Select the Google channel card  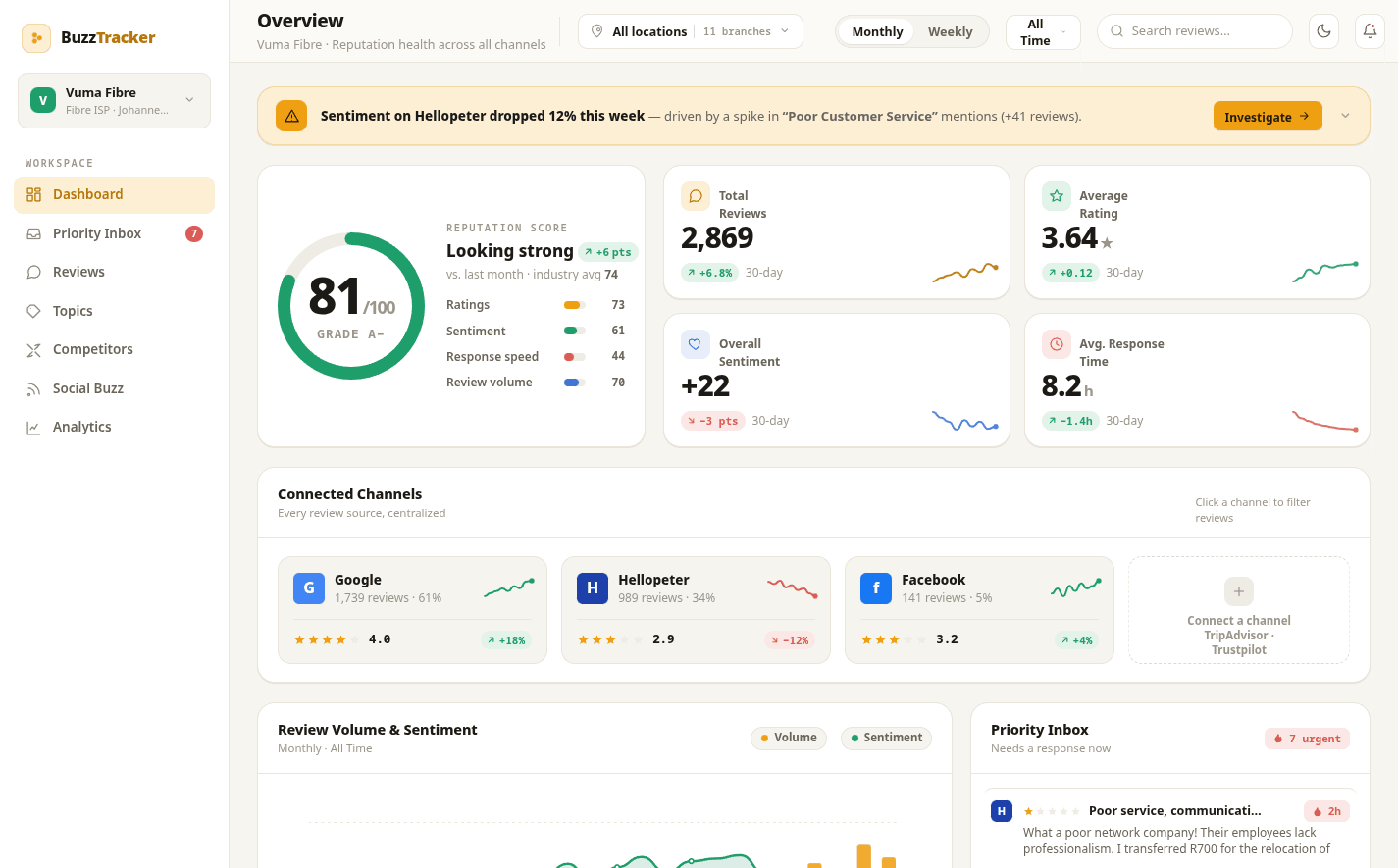(412, 610)
